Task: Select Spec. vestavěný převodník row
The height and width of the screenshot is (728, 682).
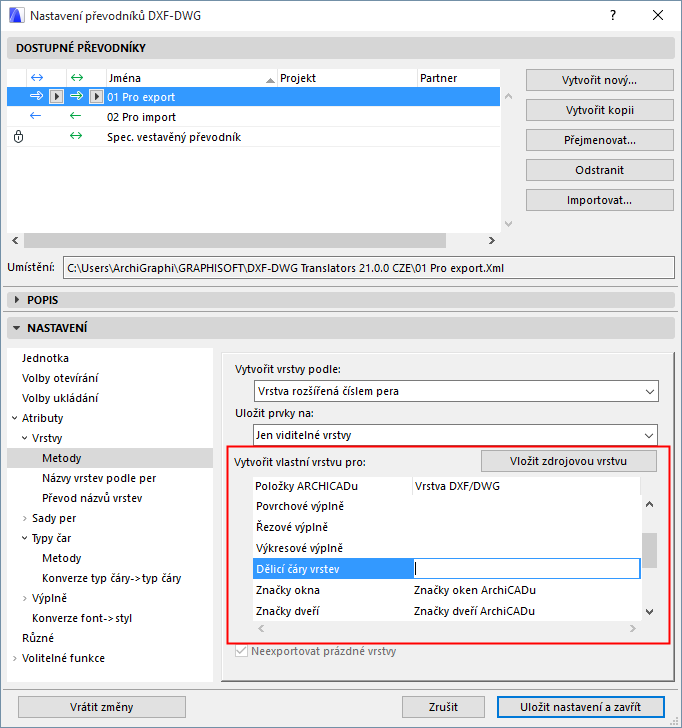Action: click(x=253, y=137)
